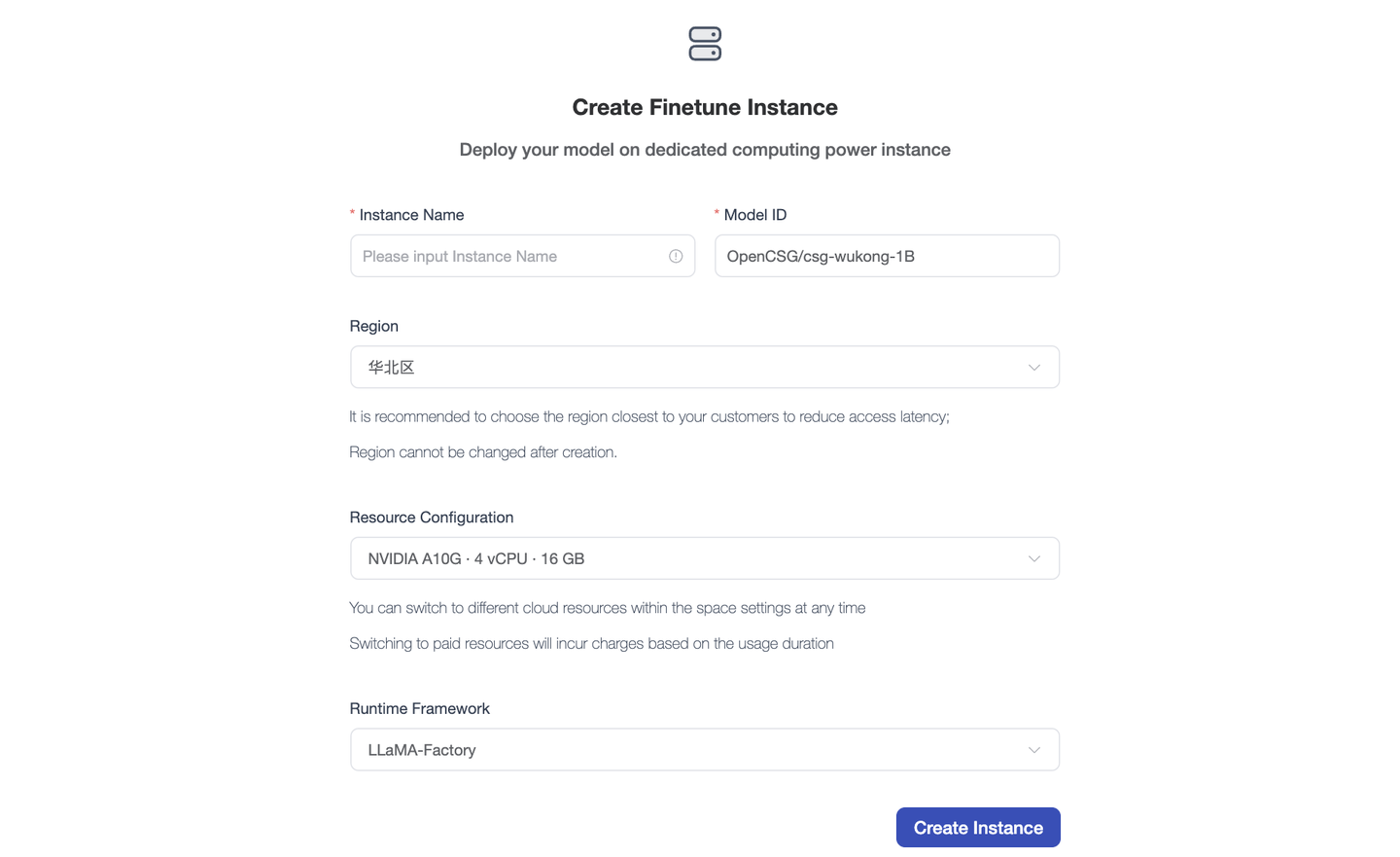
Task: Open the LLaMA-Factory runtime dropdown
Action: tap(681, 750)
